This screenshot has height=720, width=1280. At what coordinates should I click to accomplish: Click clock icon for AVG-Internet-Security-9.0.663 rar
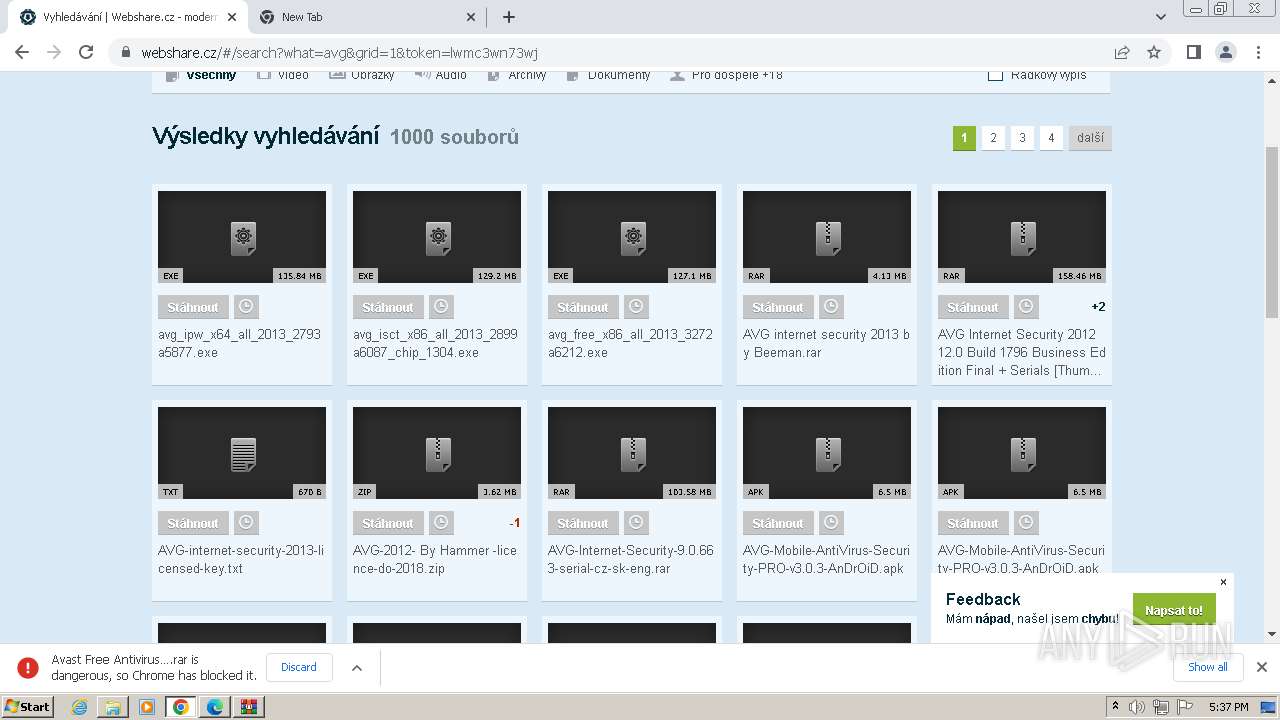point(636,523)
